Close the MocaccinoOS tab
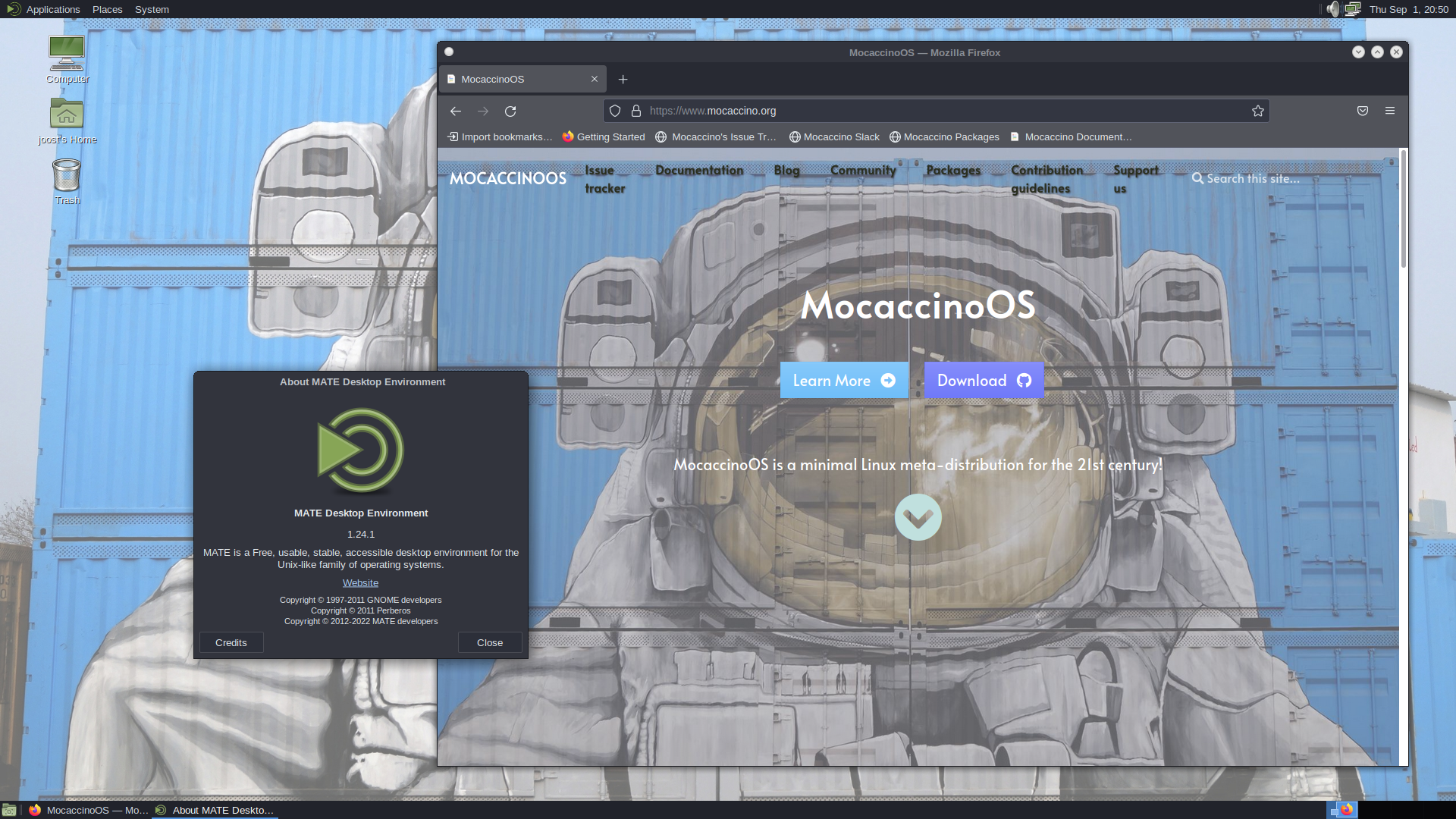The width and height of the screenshot is (1456, 819). click(x=595, y=79)
